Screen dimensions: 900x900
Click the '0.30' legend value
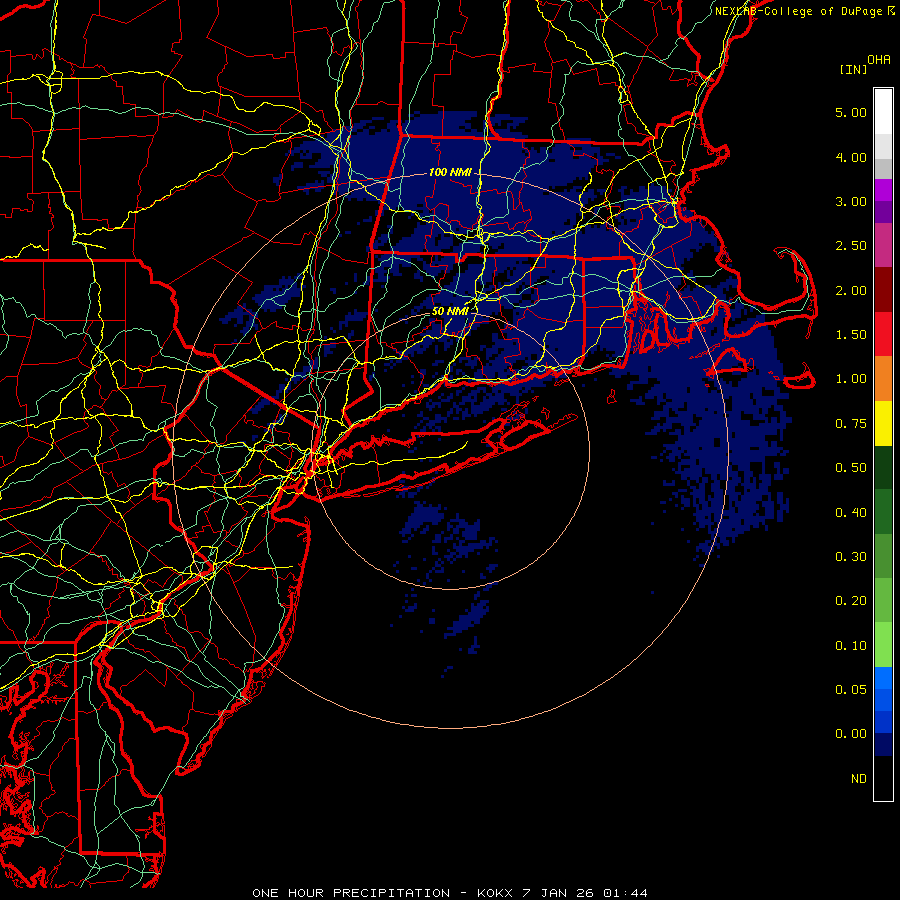(x=851, y=557)
